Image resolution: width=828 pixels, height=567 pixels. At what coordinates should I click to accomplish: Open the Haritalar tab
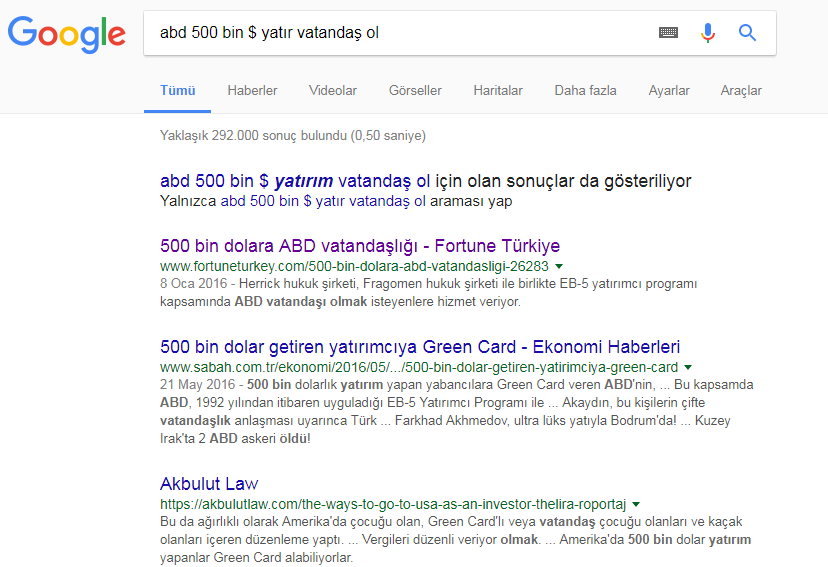498,90
